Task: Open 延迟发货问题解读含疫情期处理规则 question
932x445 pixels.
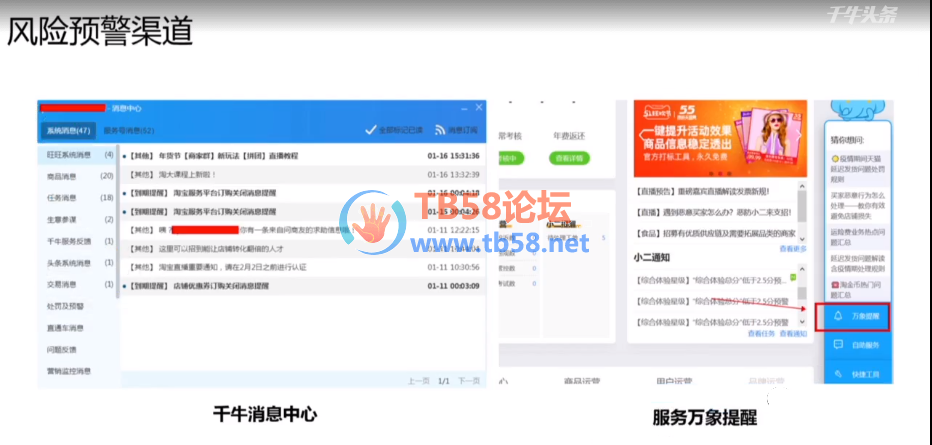Action: pos(859,263)
